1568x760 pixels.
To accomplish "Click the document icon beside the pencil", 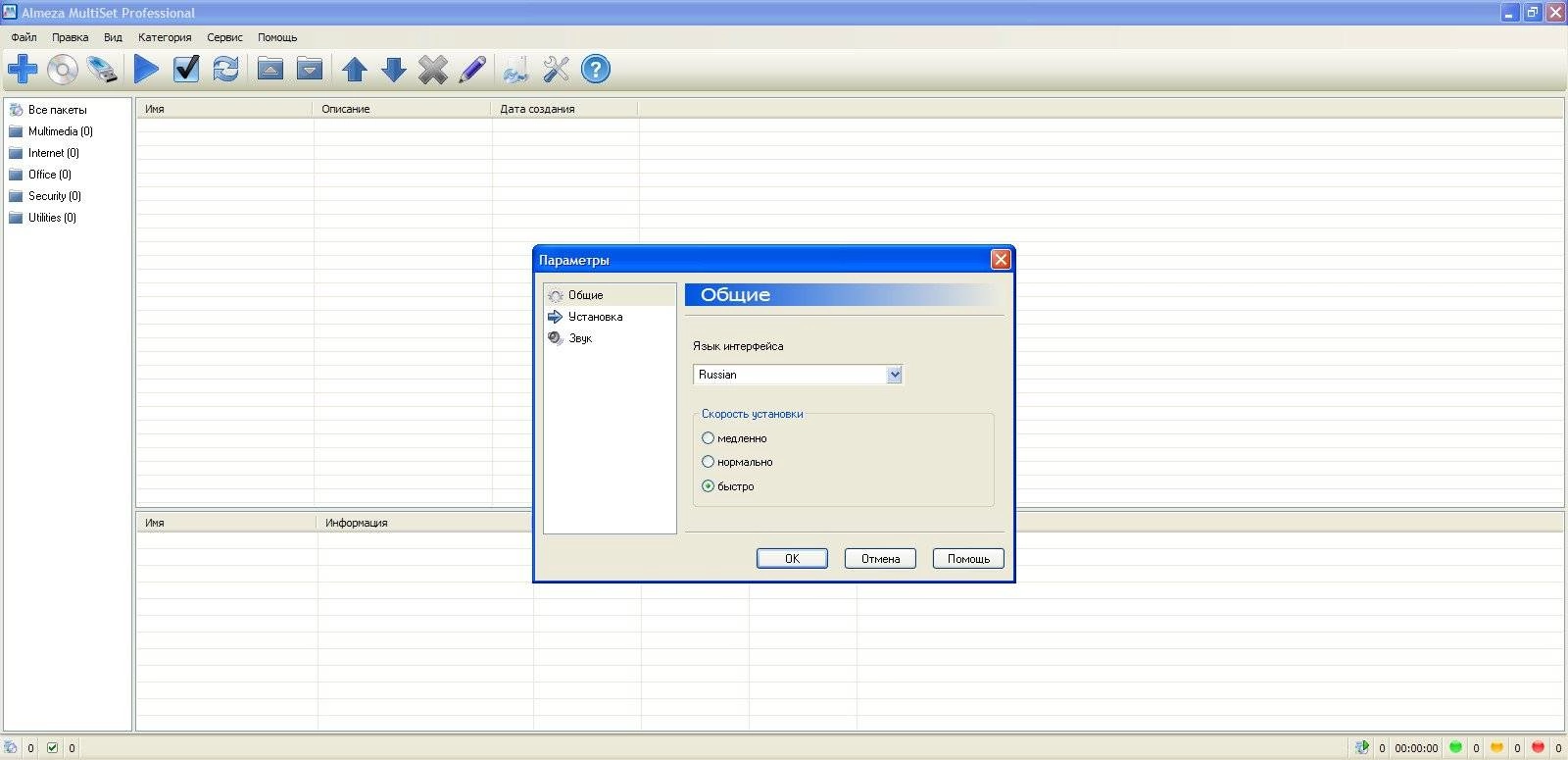I will pos(515,70).
